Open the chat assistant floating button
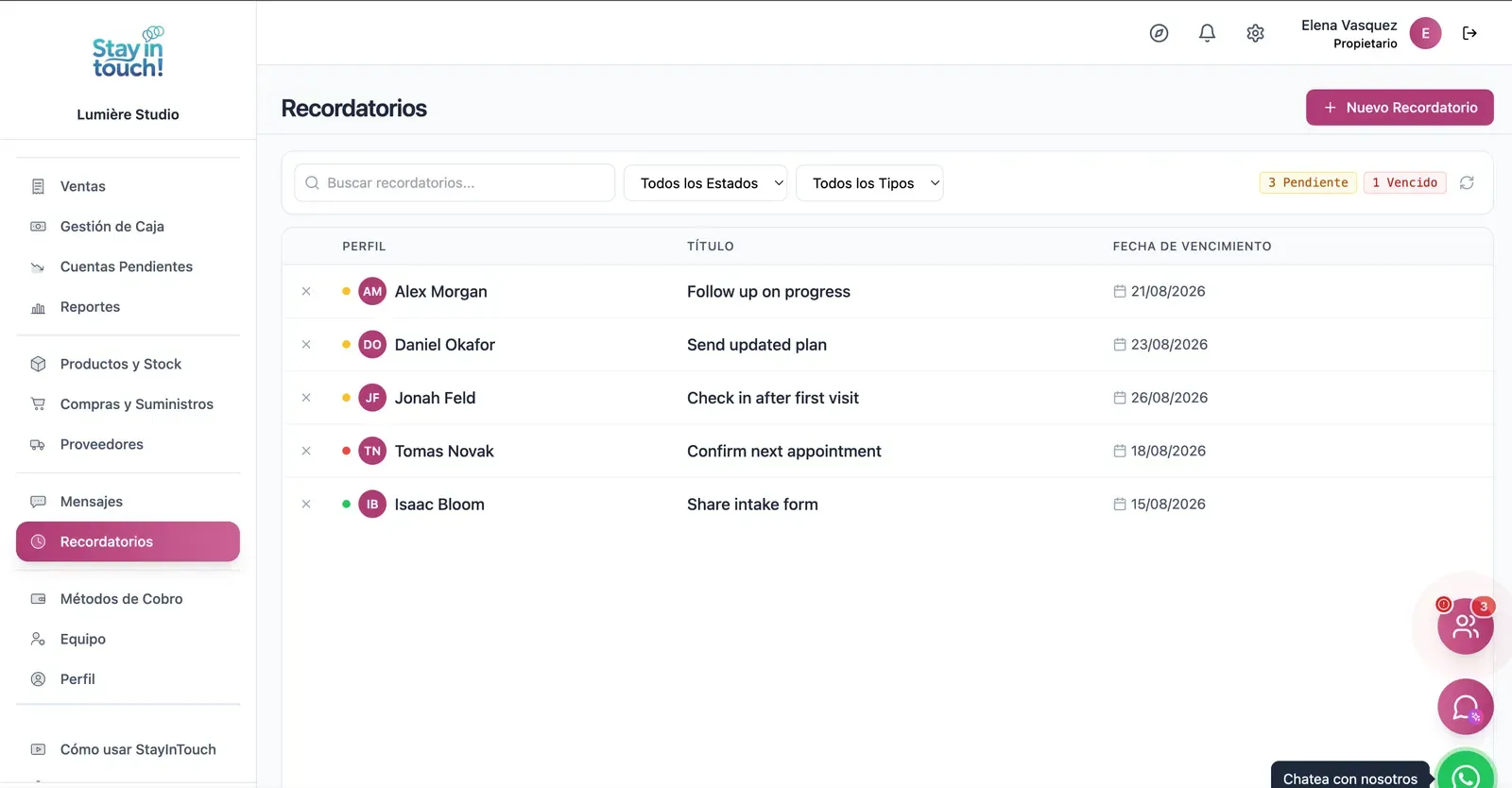 pos(1466,707)
